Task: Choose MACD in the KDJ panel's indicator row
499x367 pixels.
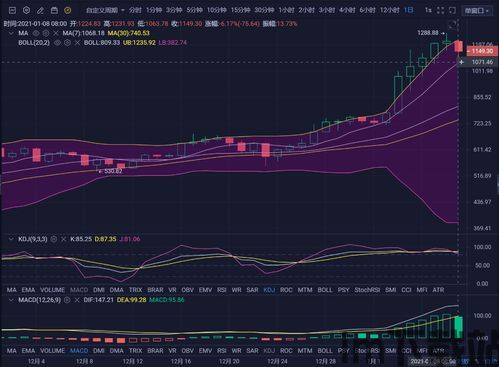Action: [79, 290]
